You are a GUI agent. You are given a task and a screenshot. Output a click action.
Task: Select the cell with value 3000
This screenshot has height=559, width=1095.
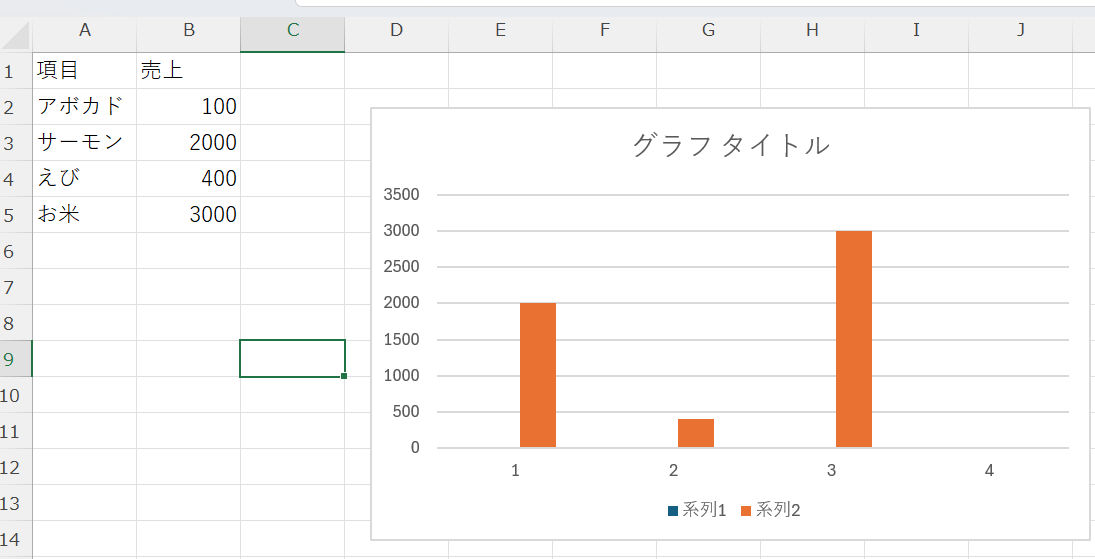point(188,215)
